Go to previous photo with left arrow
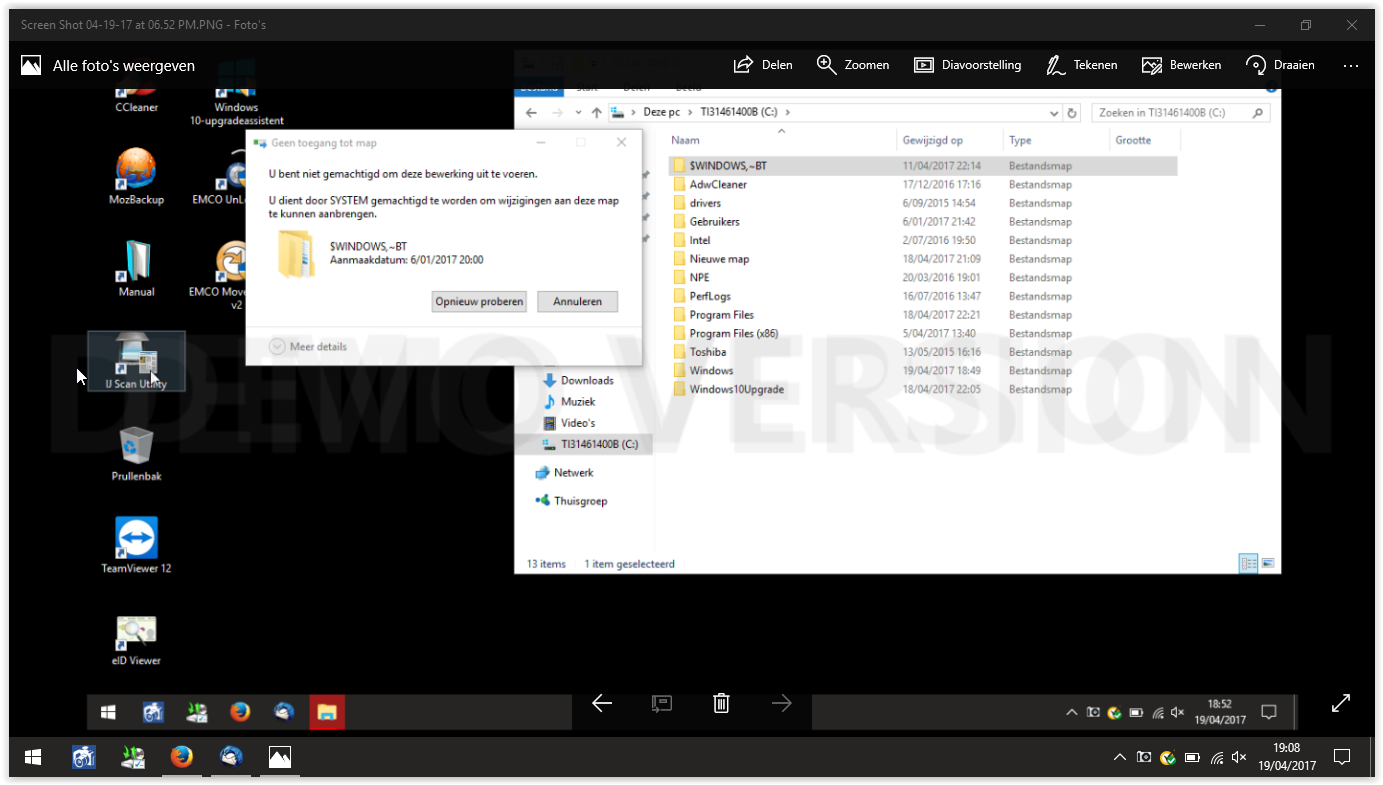Viewport: 1383px width, 785px height. (x=601, y=703)
